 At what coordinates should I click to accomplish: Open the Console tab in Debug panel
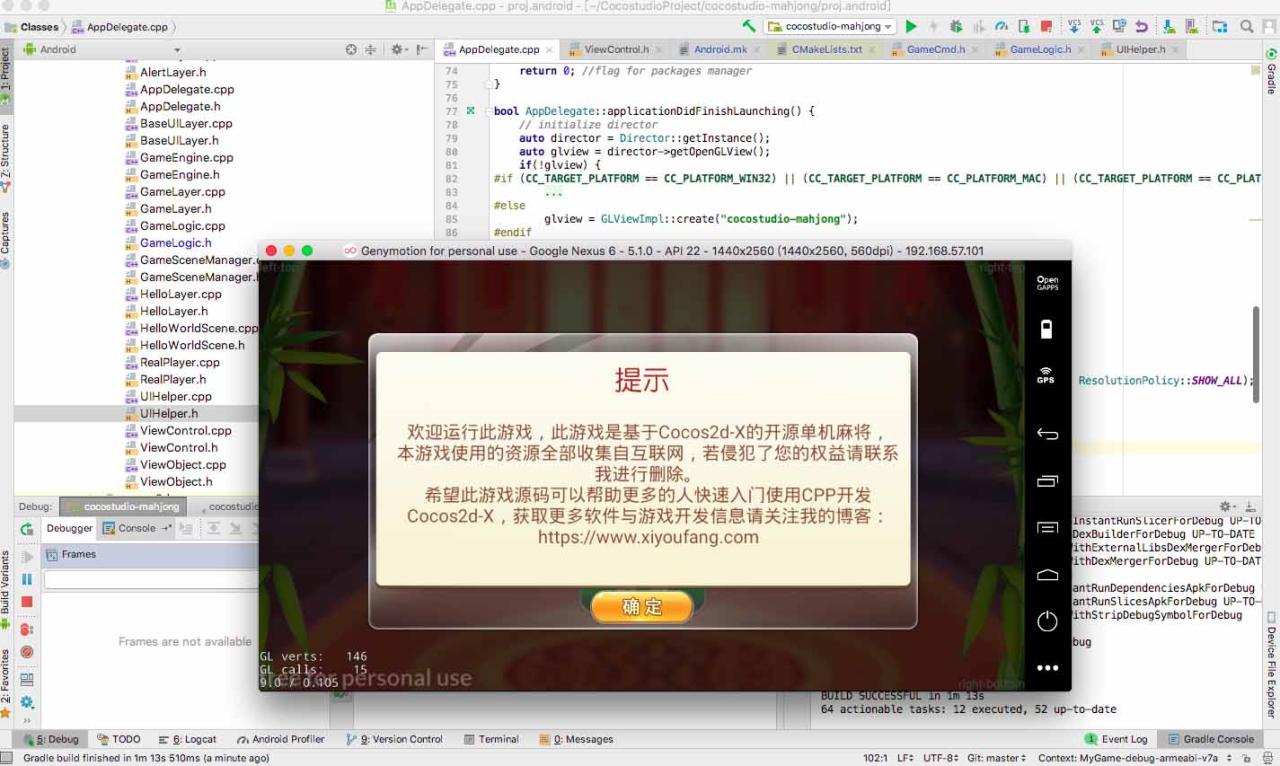coord(136,528)
